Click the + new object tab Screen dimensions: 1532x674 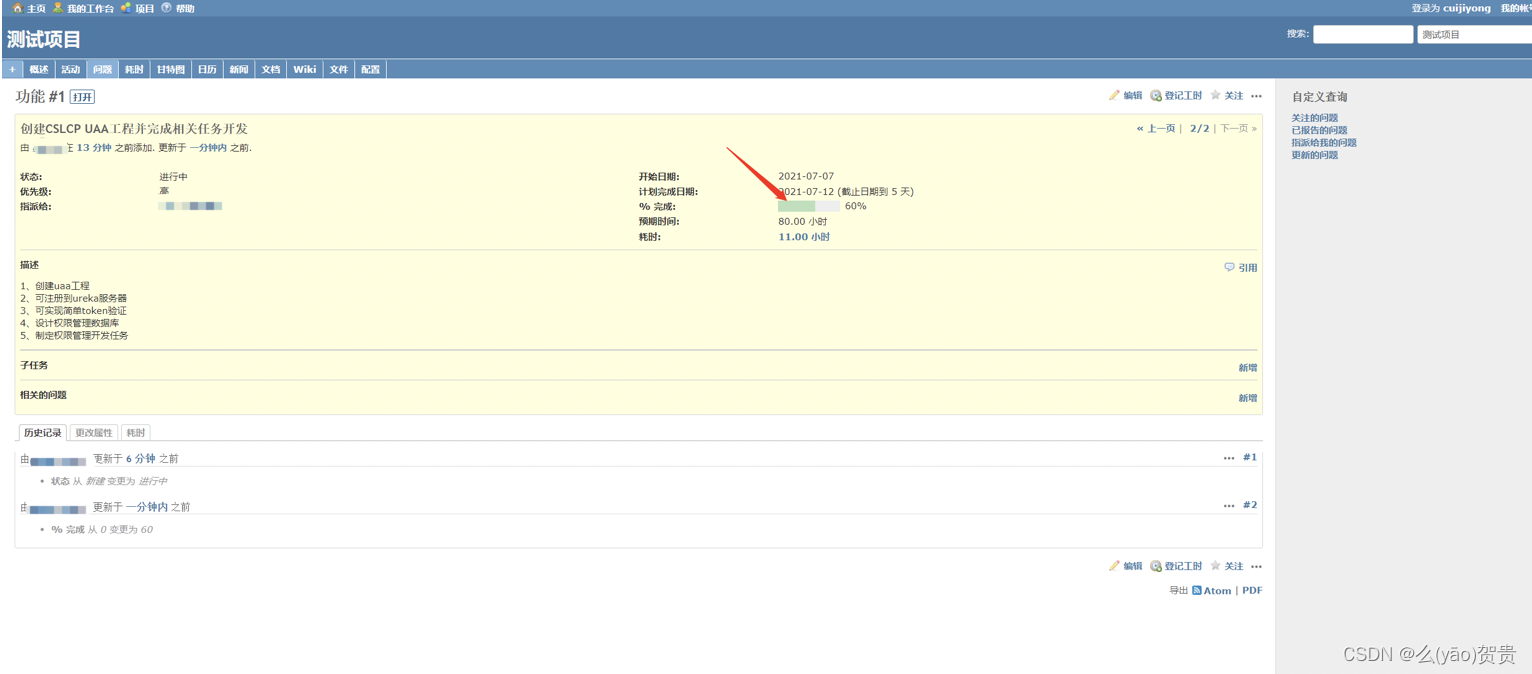click(12, 69)
